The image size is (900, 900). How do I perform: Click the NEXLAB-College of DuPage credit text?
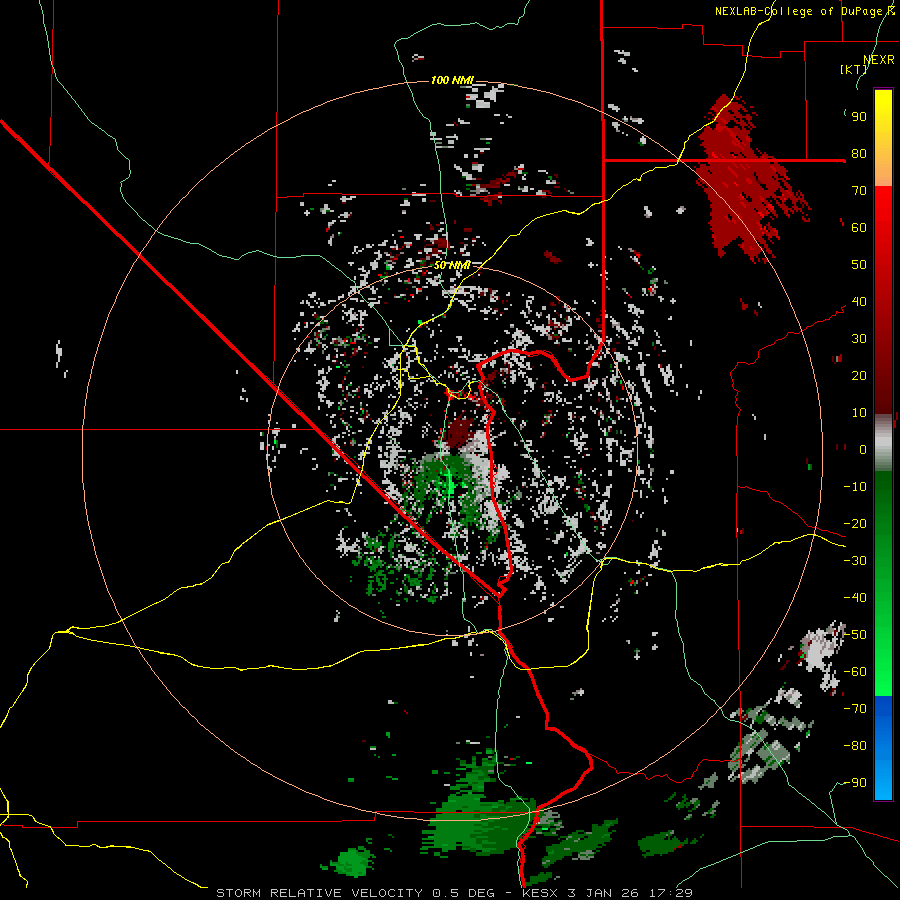[804, 11]
